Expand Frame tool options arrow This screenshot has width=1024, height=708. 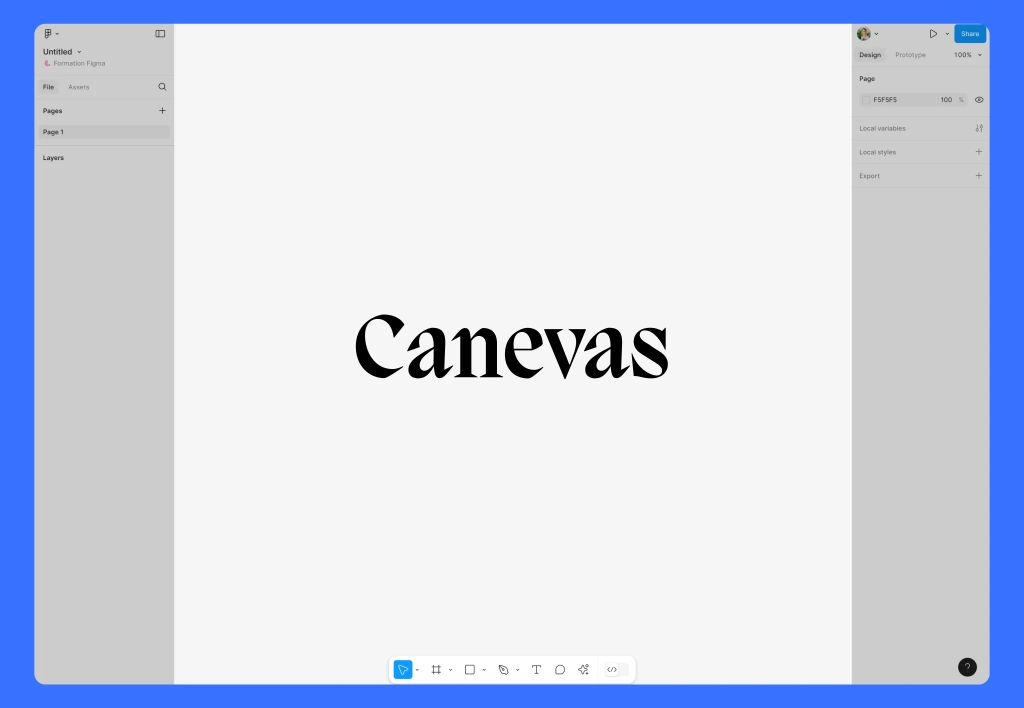[x=451, y=670]
